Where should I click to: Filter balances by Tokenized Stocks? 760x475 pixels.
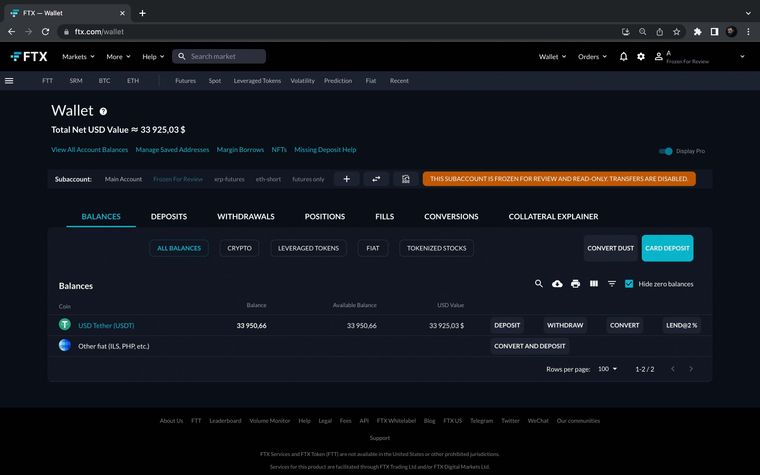[436, 248]
